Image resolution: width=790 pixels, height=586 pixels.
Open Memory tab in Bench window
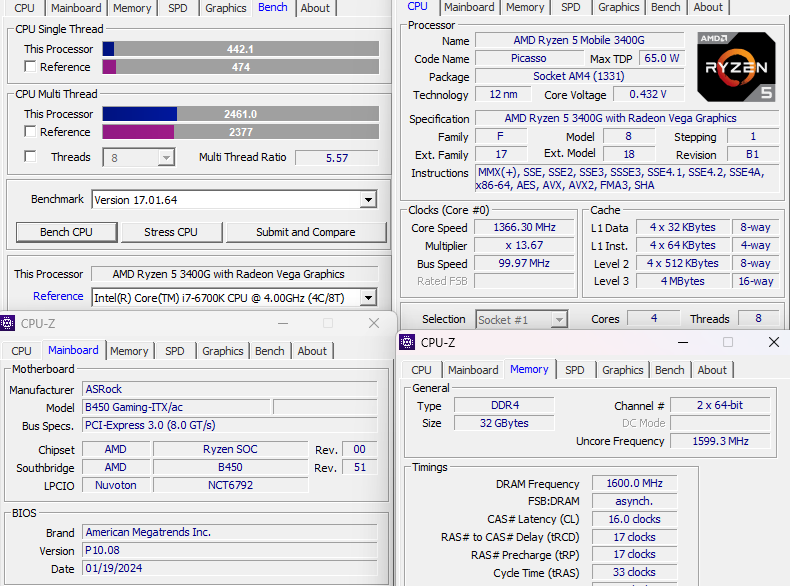(x=132, y=8)
